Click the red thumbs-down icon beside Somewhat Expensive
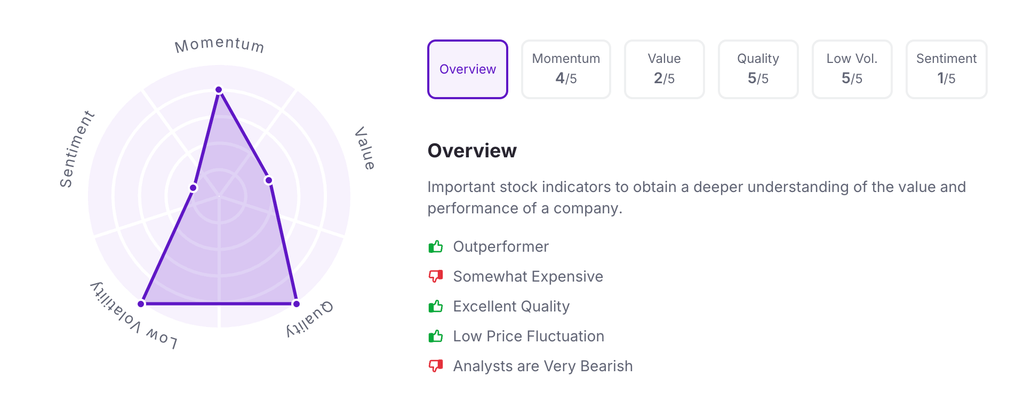1024x400 pixels. [x=435, y=277]
